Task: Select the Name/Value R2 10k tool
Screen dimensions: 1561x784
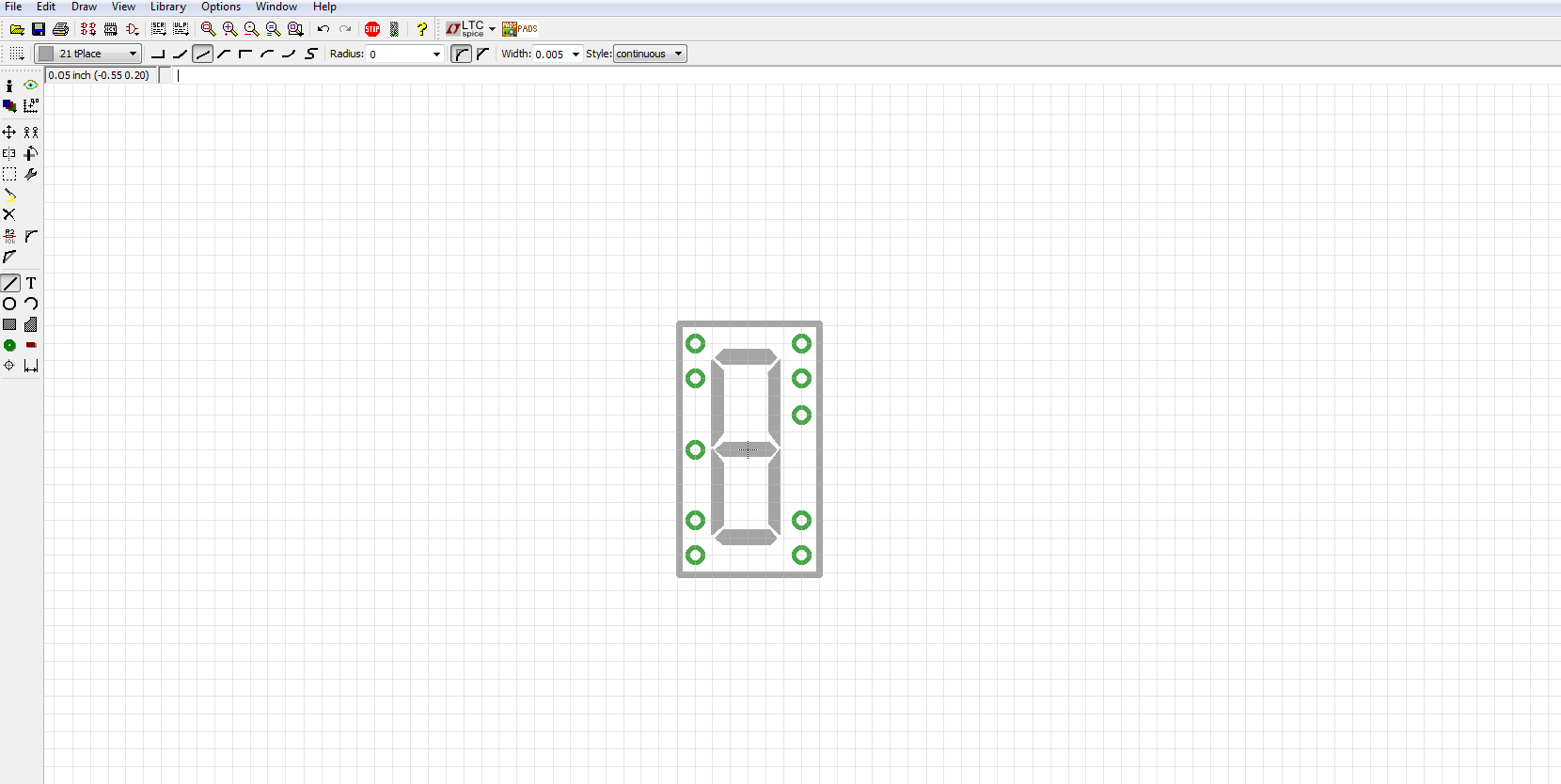Action: pos(9,236)
